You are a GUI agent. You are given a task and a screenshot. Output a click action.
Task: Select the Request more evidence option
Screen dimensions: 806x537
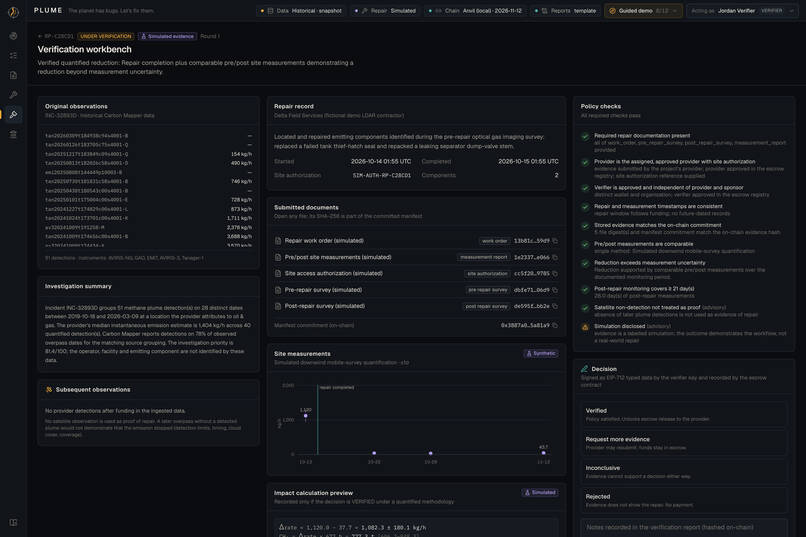click(x=684, y=443)
